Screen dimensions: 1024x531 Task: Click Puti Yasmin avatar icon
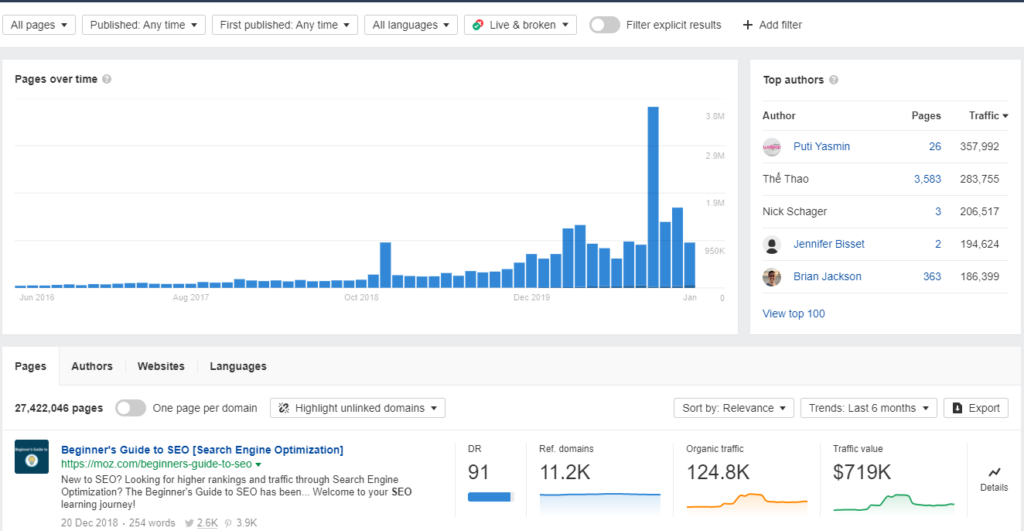772,147
